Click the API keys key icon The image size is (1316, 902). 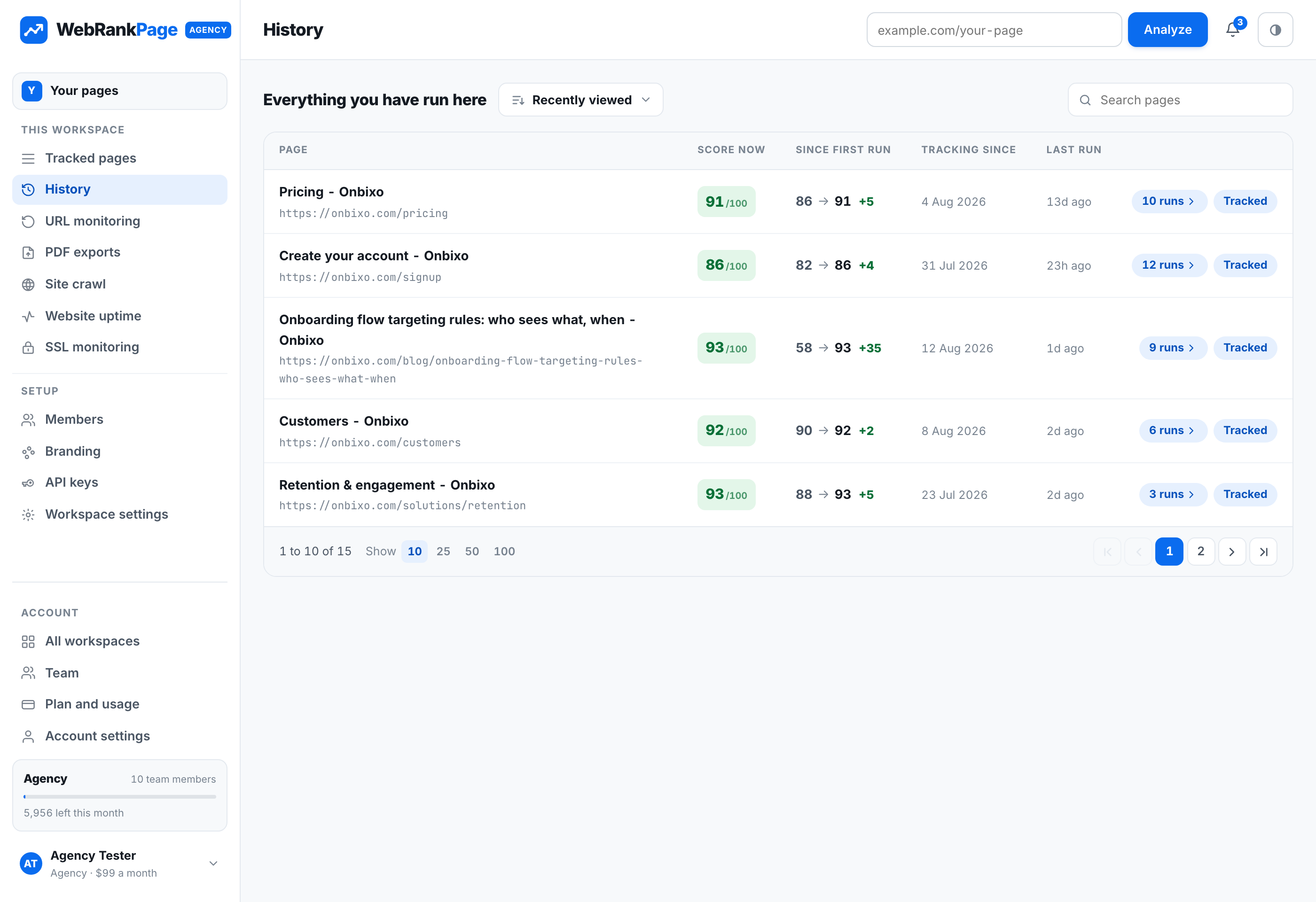tap(28, 482)
